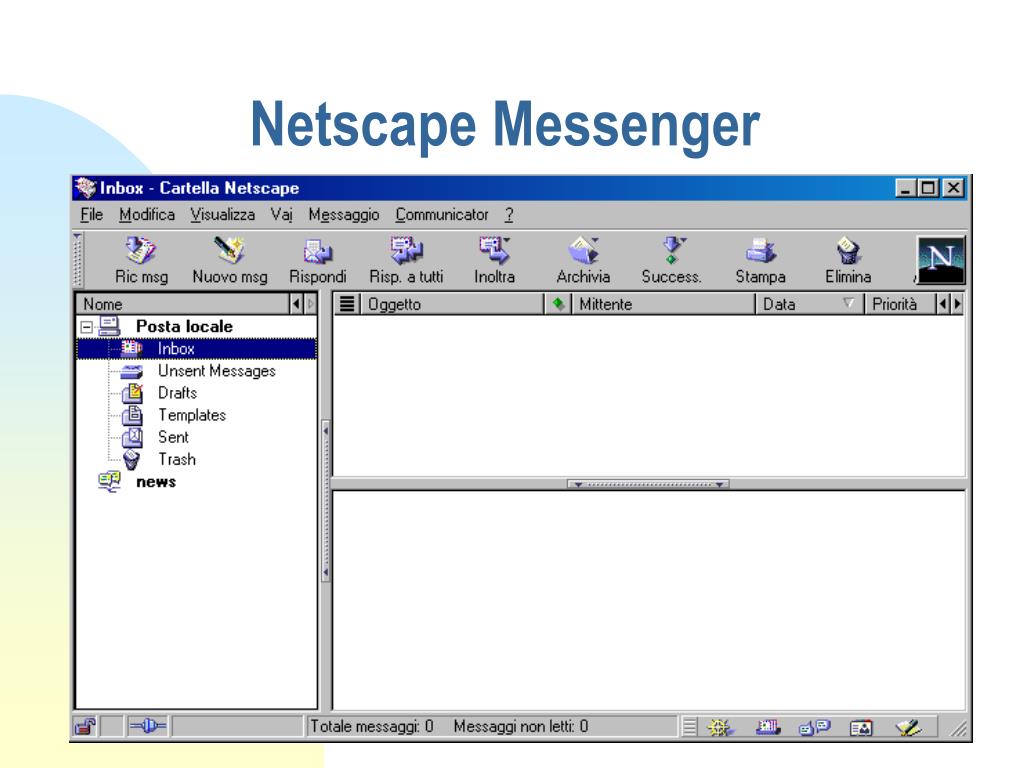Viewport: 1024px width, 768px height.
Task: Click the thread column icon left of Oggetto
Action: [x=347, y=304]
